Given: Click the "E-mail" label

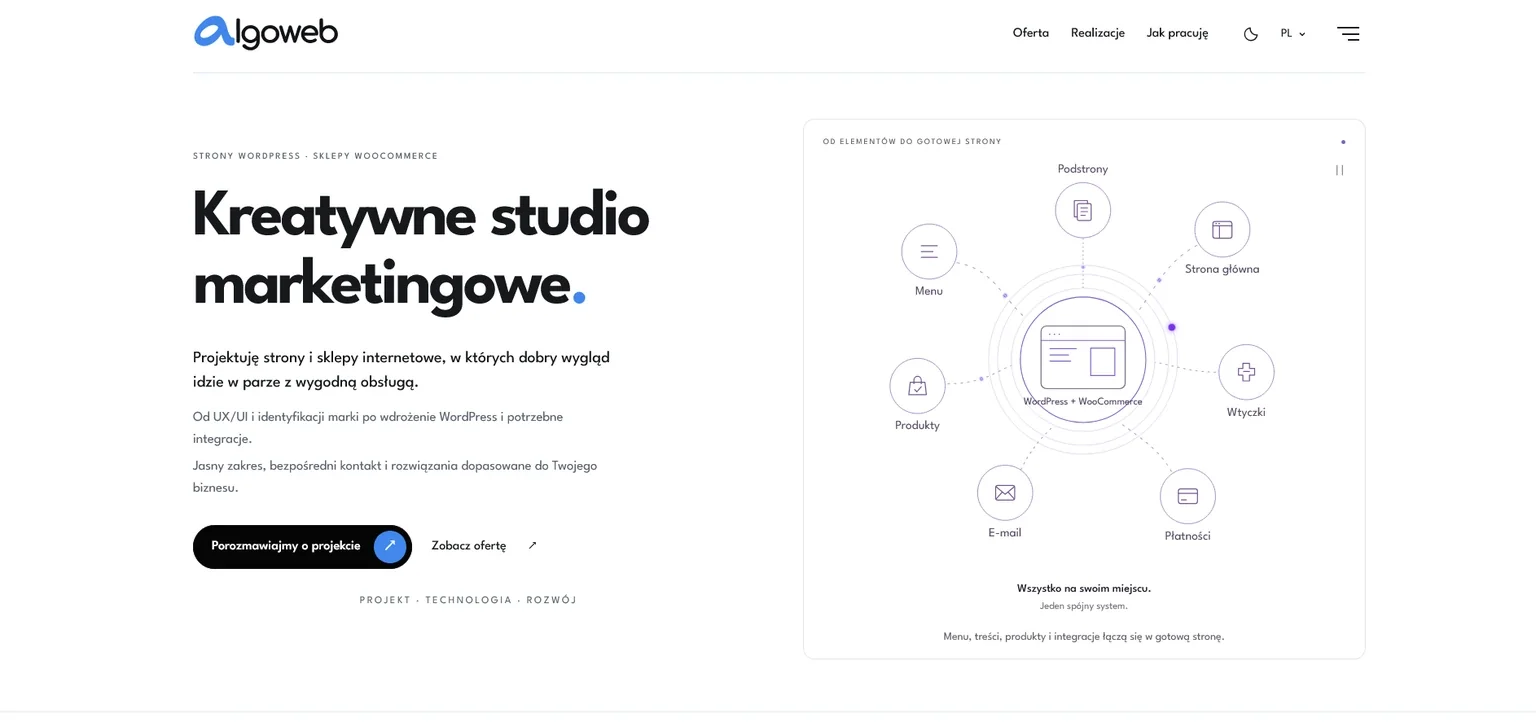Looking at the screenshot, I should click(x=1005, y=533).
